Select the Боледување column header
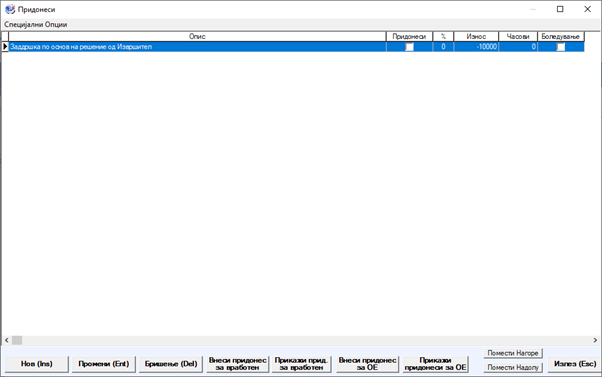This screenshot has height=377, width=602. click(x=561, y=36)
